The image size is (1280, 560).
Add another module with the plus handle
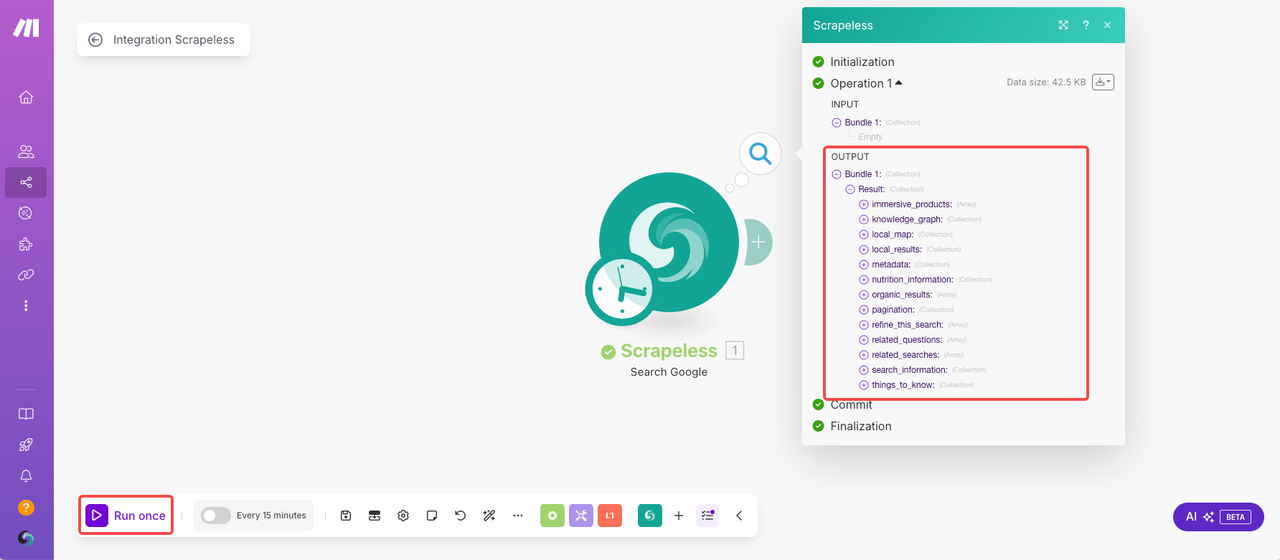[759, 242]
